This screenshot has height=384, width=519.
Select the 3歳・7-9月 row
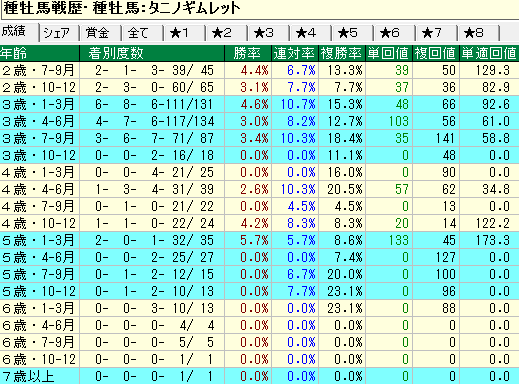pyautogui.click(x=259, y=138)
